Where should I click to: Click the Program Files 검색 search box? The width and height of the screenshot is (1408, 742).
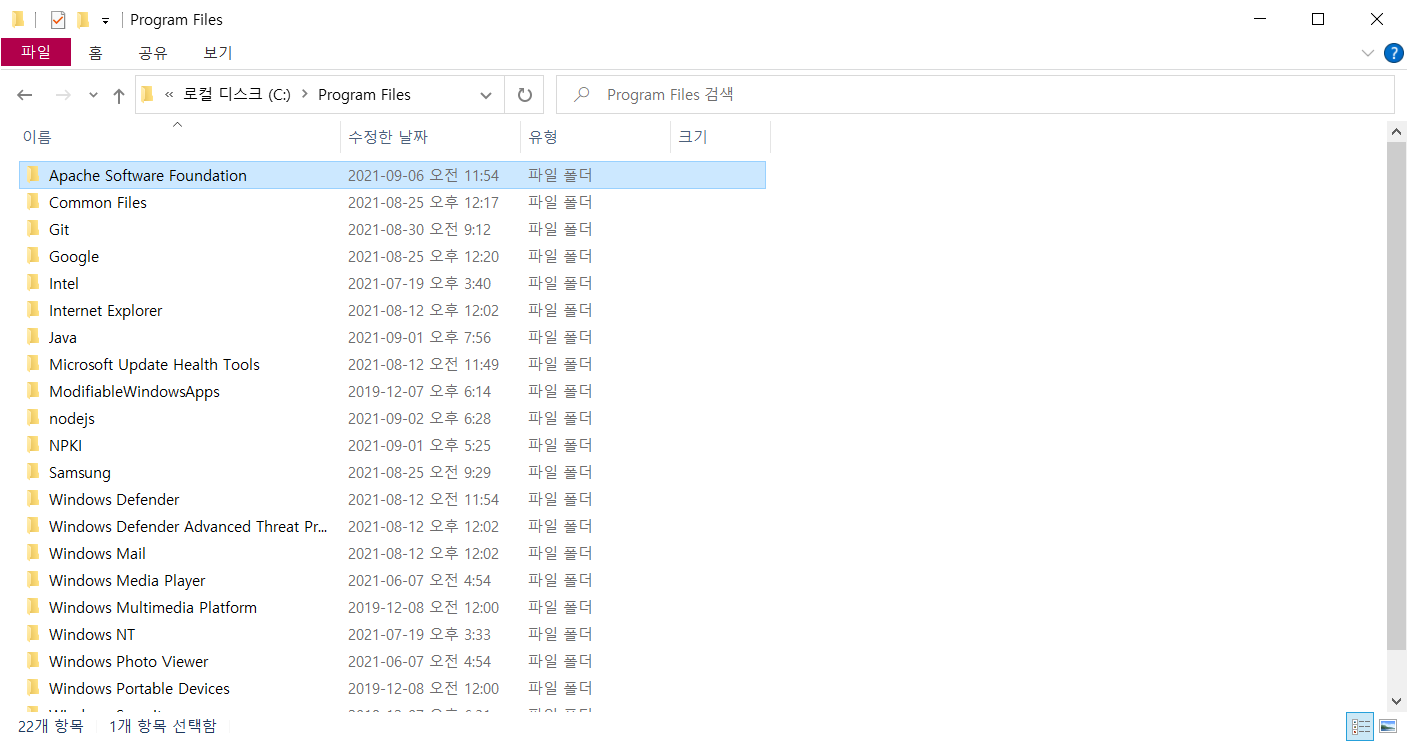[x=975, y=94]
